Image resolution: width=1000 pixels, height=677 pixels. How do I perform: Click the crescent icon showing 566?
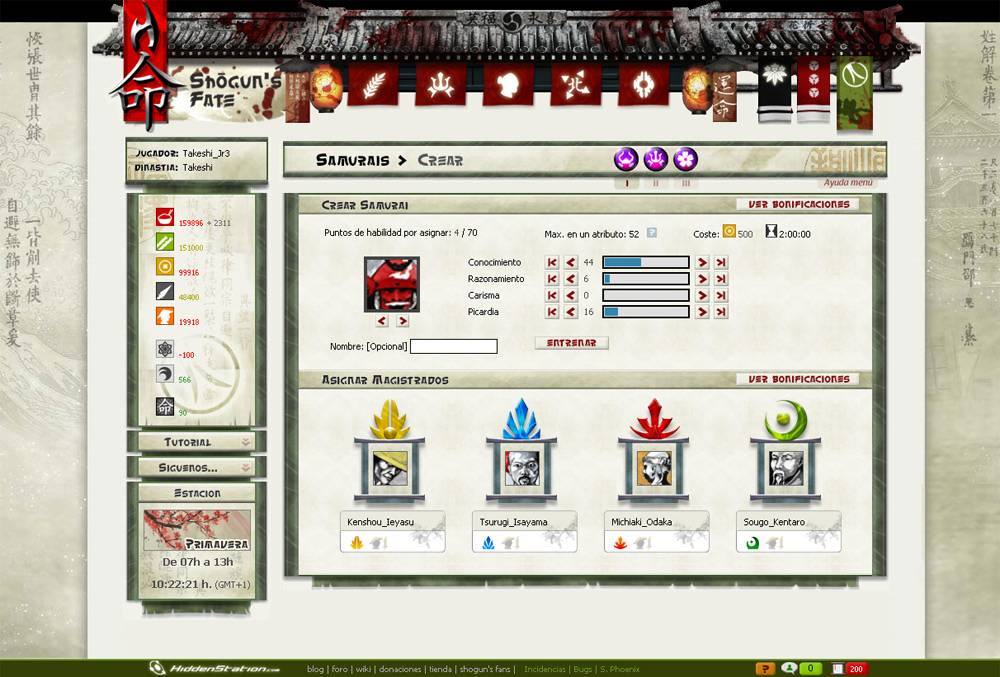(165, 374)
